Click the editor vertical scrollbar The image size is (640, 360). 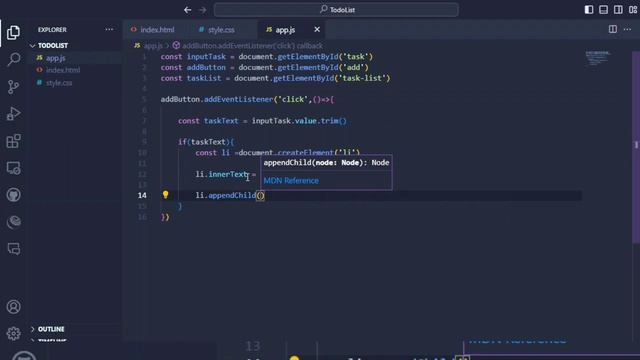coord(636,147)
